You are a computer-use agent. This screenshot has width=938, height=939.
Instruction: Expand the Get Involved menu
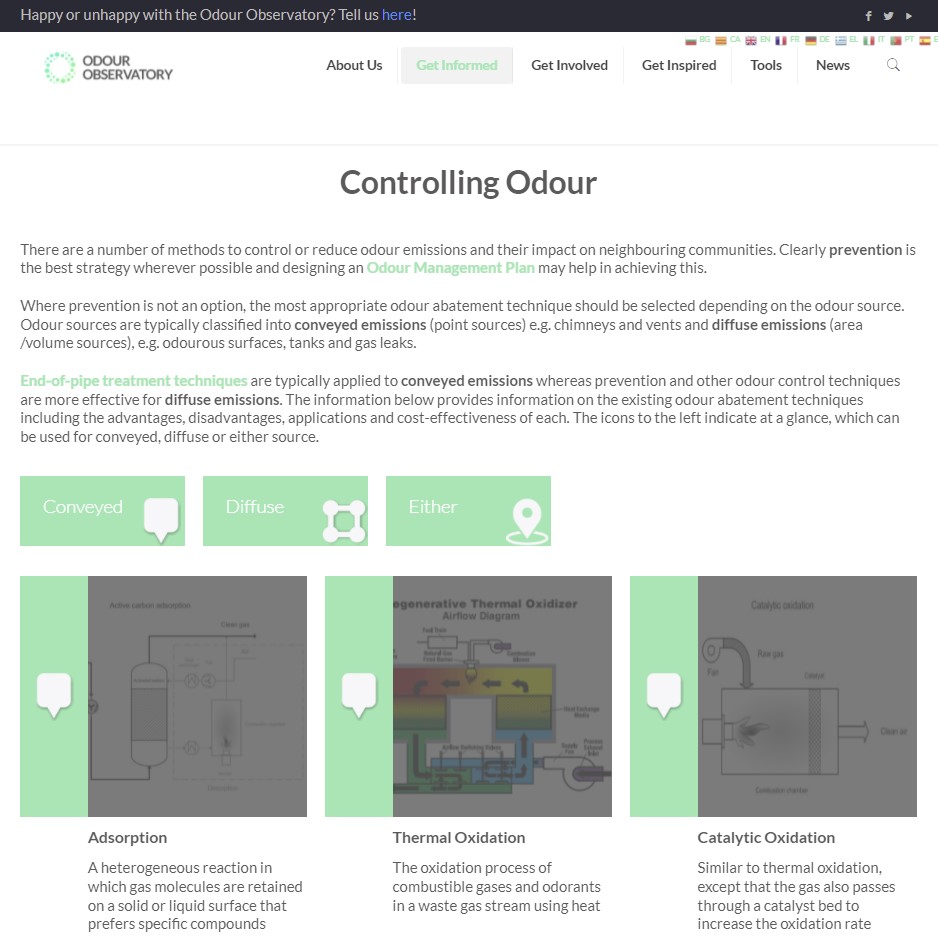point(569,65)
